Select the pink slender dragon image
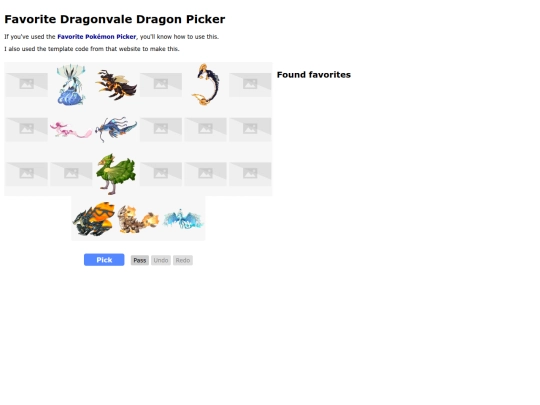This screenshot has height=405, width=540. pyautogui.click(x=71, y=129)
